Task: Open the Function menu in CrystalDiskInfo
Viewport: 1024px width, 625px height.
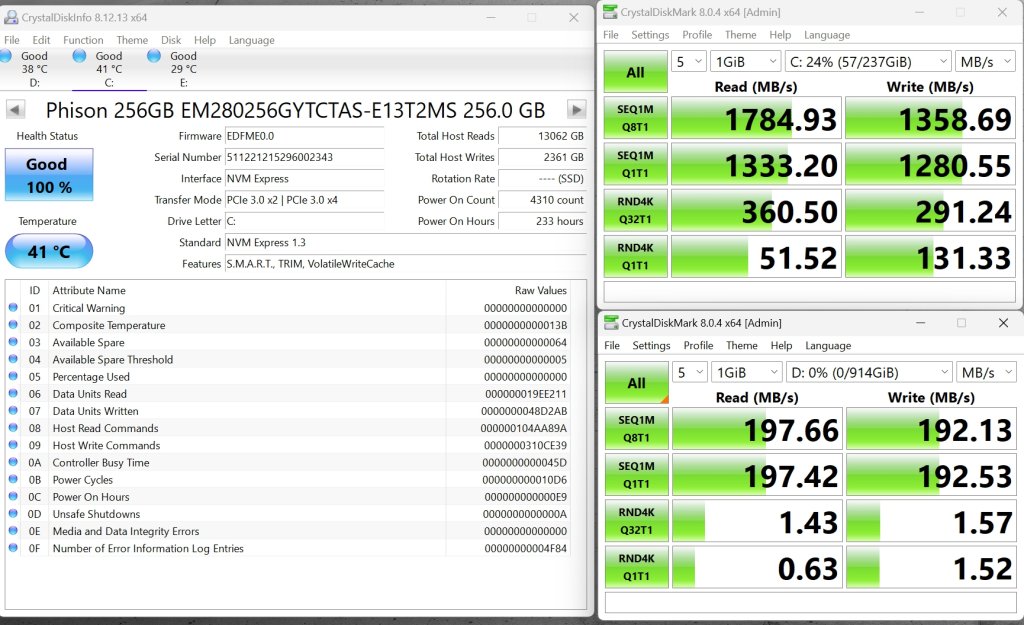Action: [x=83, y=40]
